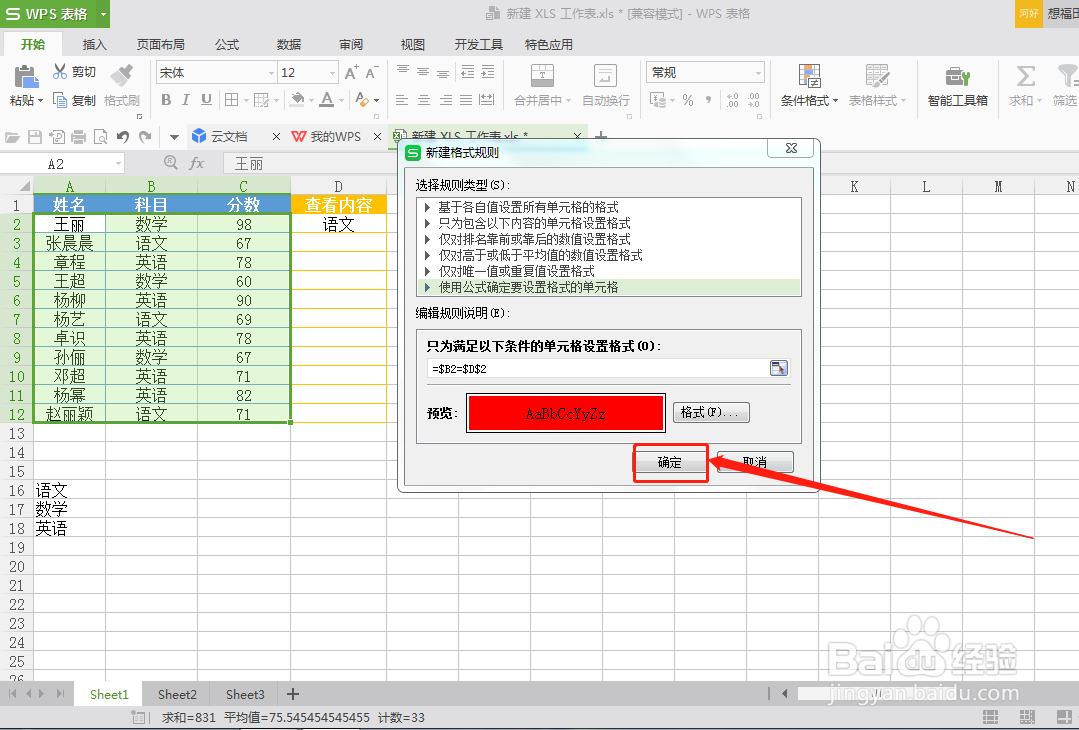Select the Format Painter (格式刷) brush

(x=122, y=75)
